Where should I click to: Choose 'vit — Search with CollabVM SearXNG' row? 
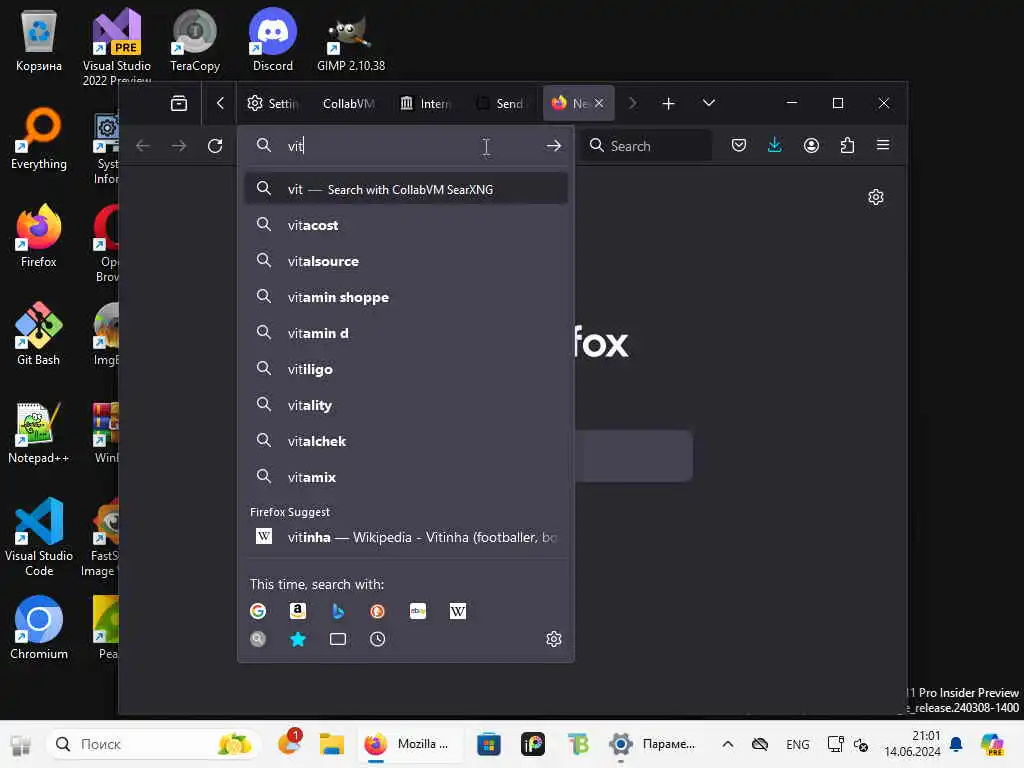[x=406, y=189]
